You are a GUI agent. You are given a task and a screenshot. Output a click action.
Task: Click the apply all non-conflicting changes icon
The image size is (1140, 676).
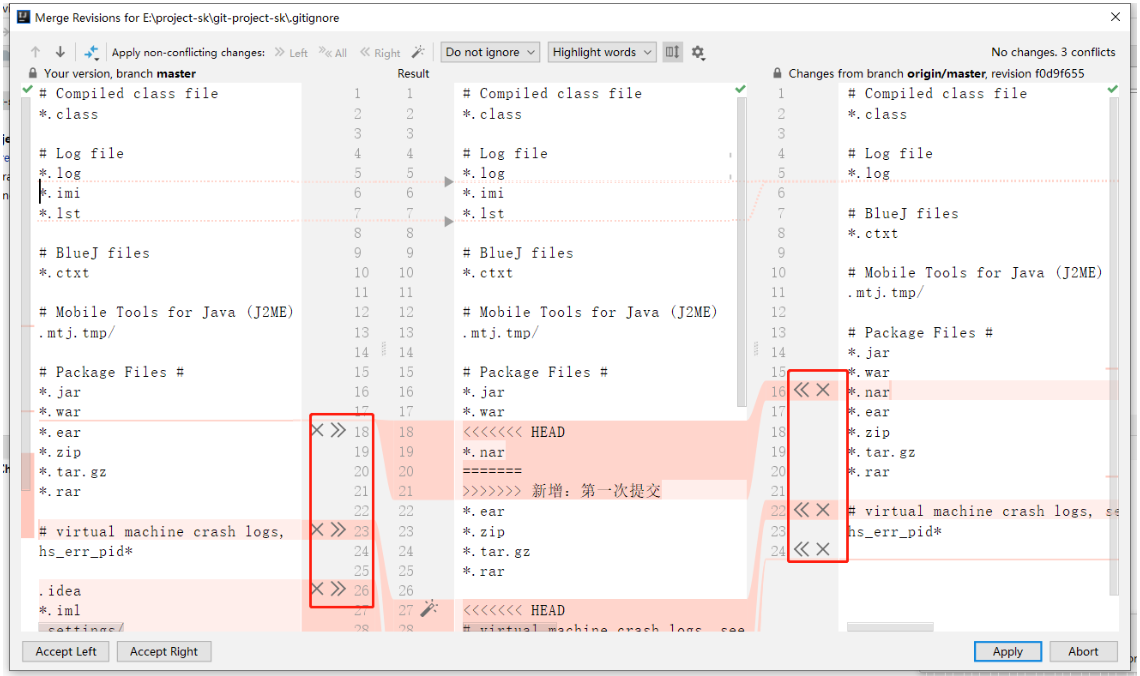coord(91,52)
